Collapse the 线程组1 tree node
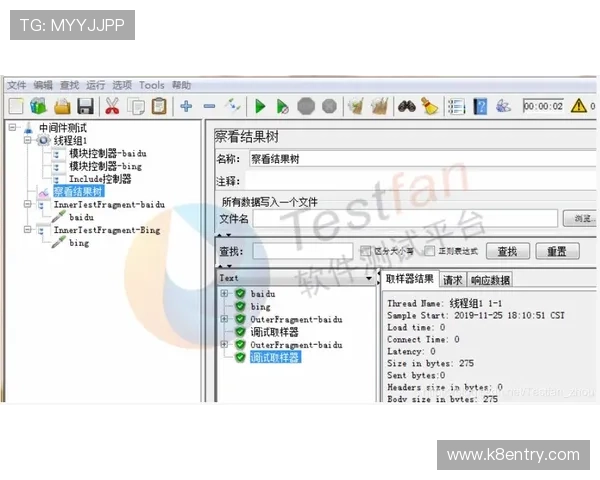Screen dimensions: 600x480 [28, 140]
